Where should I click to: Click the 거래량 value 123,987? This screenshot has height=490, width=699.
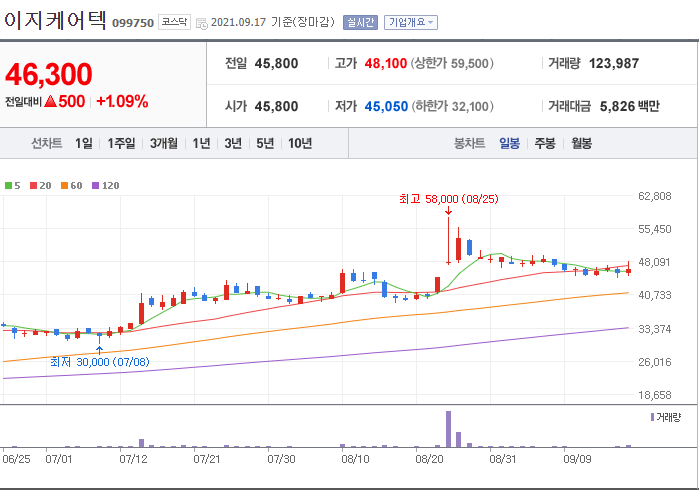(614, 64)
